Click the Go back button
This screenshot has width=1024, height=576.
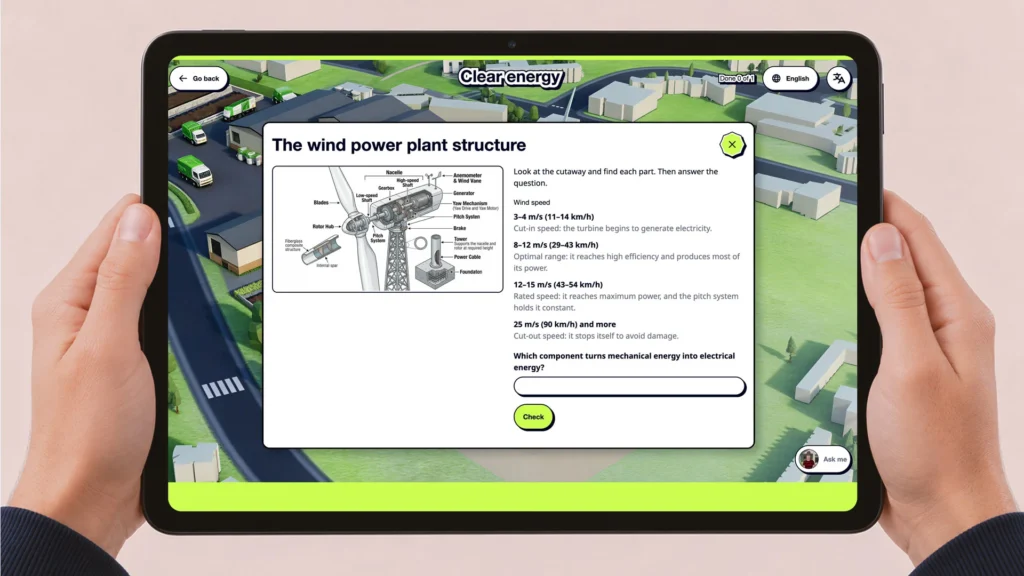tap(199, 78)
